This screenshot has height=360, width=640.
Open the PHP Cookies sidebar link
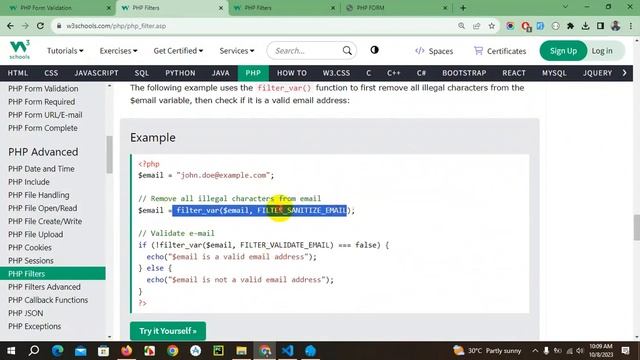click(30, 247)
